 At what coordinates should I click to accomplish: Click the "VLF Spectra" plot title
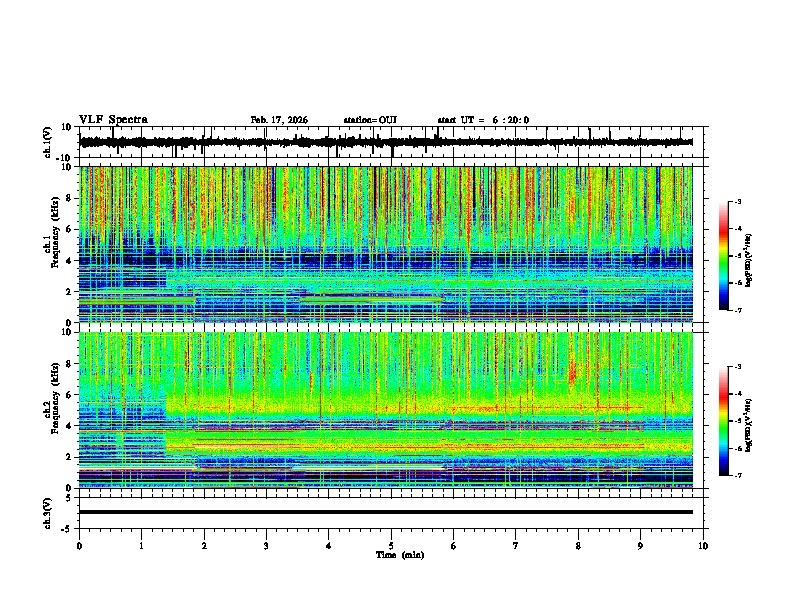coord(113,120)
